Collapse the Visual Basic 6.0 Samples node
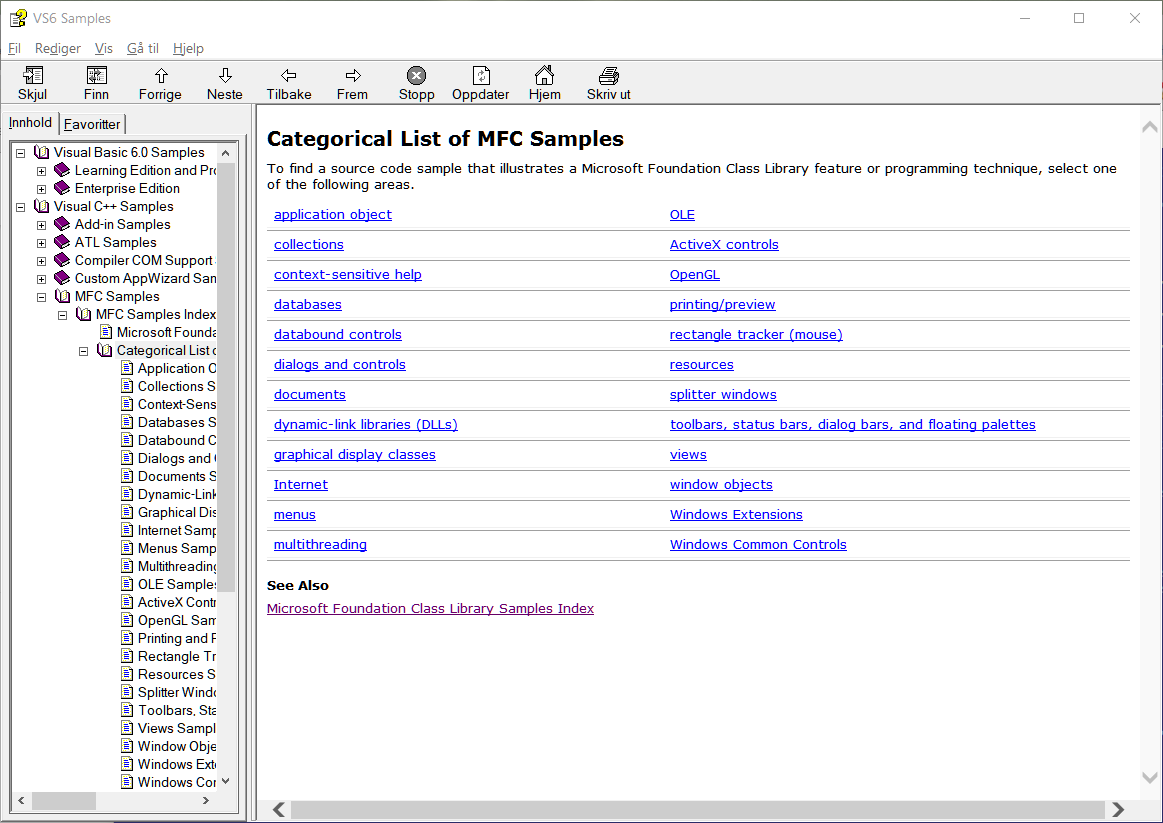This screenshot has width=1163, height=823. [21, 153]
